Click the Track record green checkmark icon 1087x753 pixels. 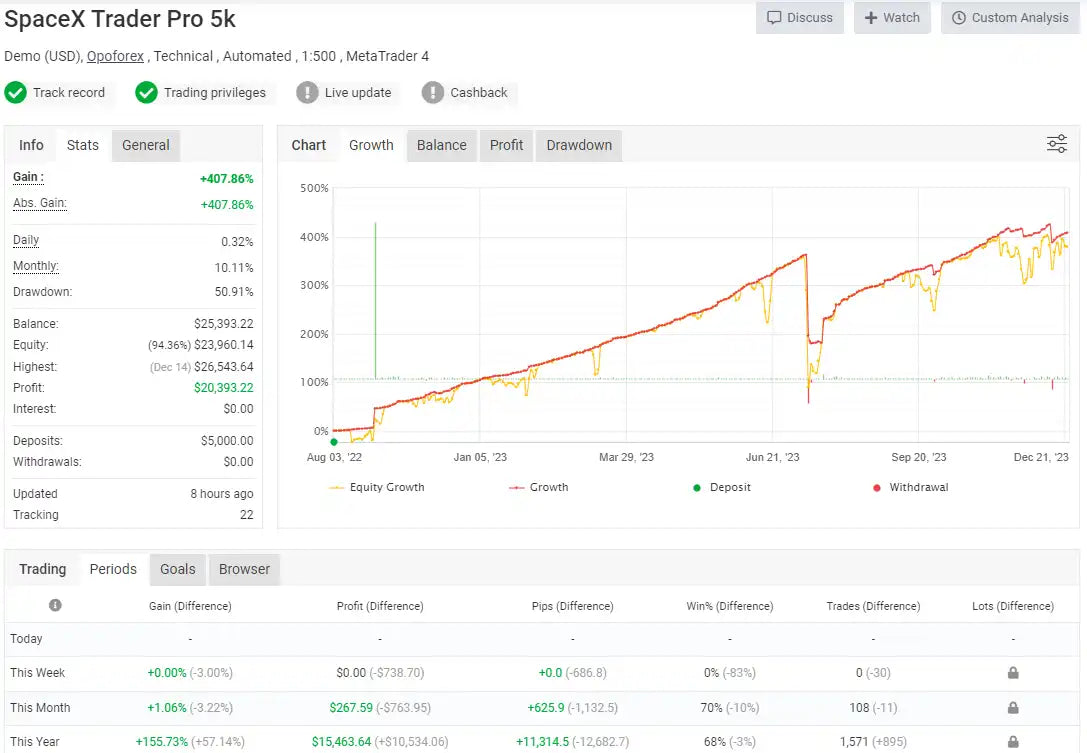pyautogui.click(x=16, y=93)
